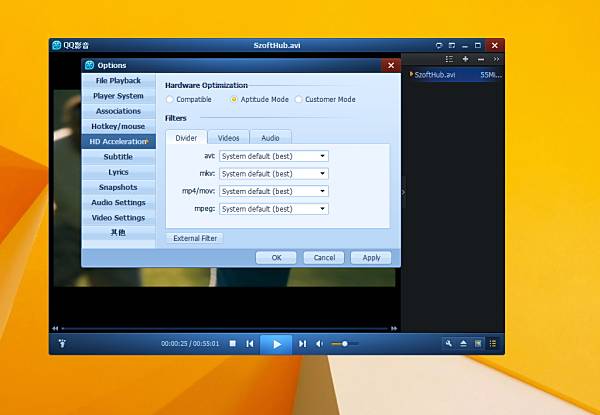The width and height of the screenshot is (600, 415).
Task: Collapse playlist with the side-edge arrow
Action: point(403,192)
